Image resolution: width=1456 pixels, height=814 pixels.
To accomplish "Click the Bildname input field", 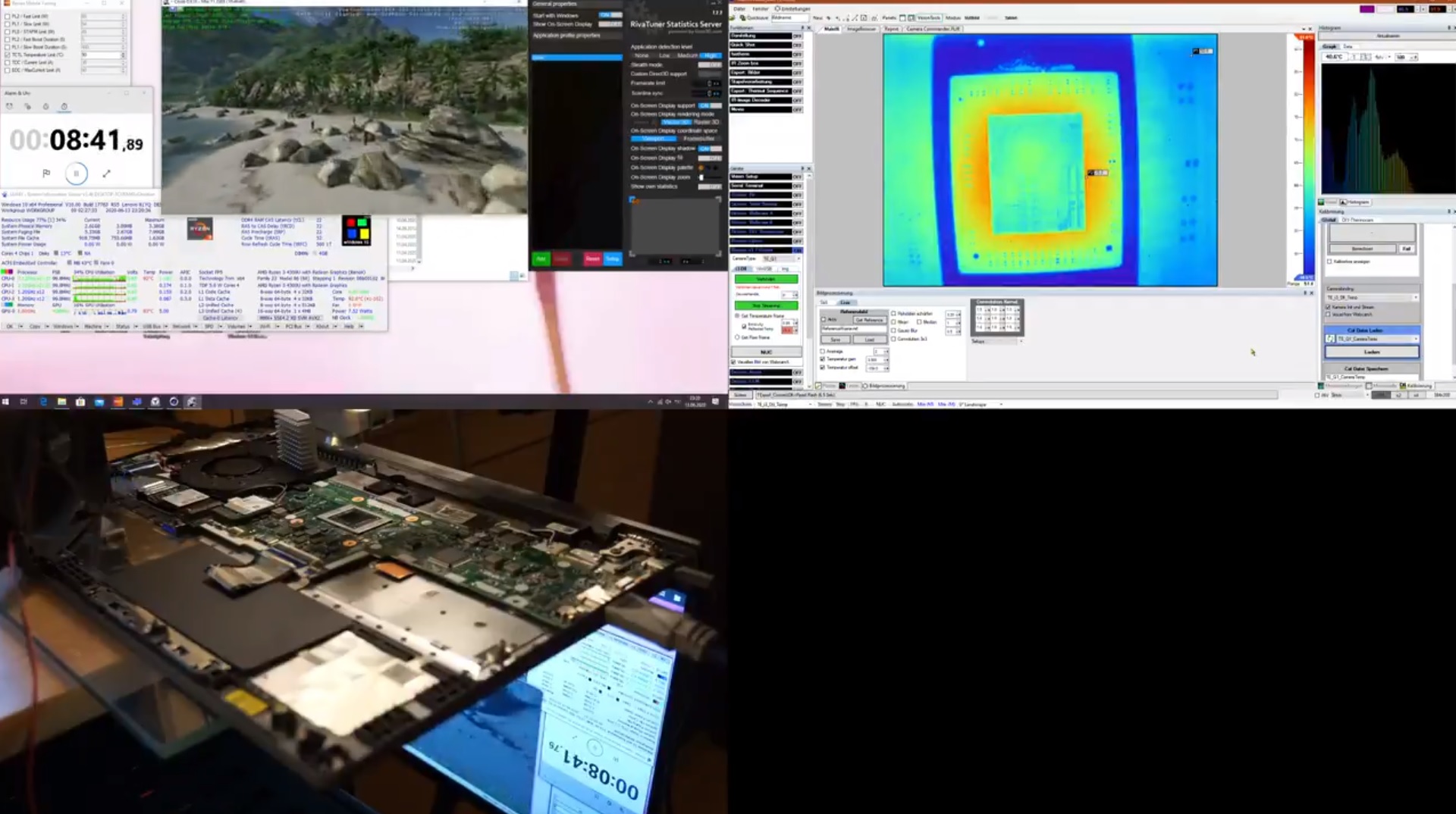I will (789, 17).
